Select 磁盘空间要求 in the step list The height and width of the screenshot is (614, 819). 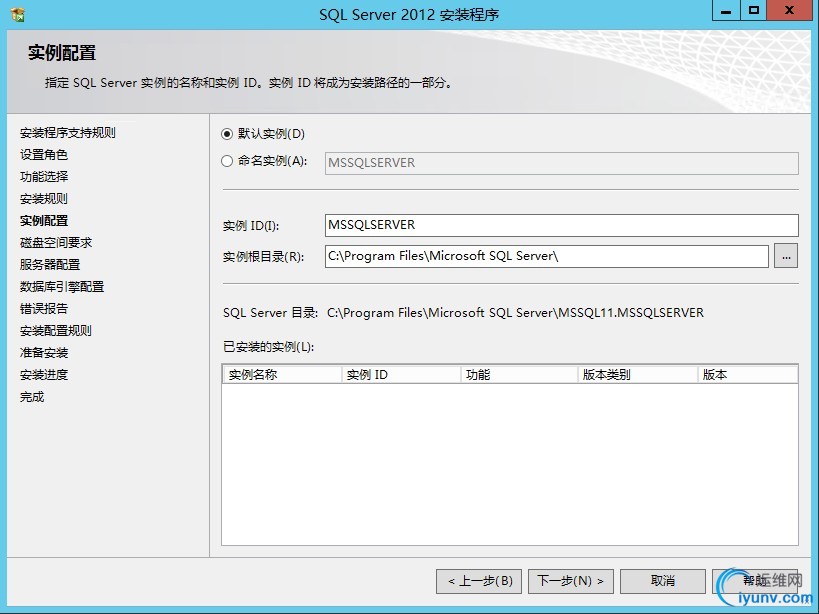56,242
